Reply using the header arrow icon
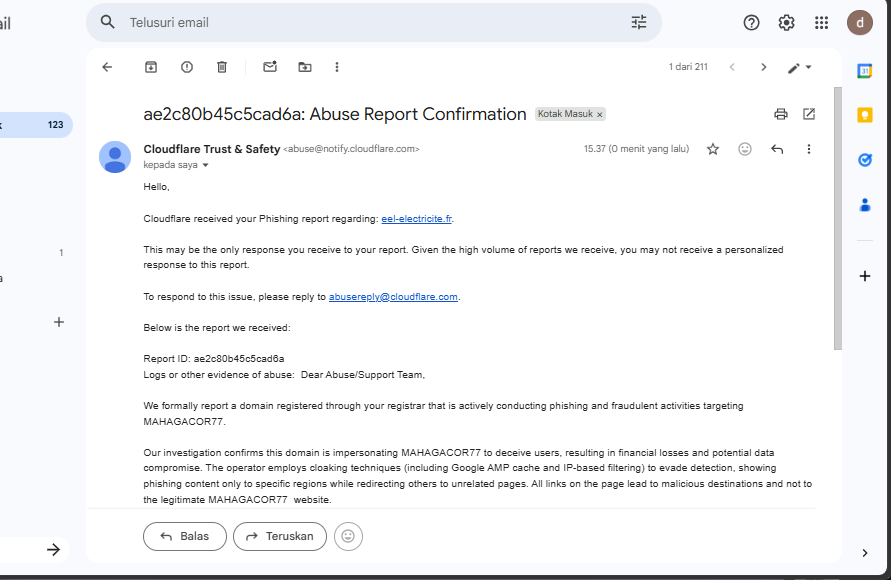This screenshot has width=891, height=580. point(777,149)
